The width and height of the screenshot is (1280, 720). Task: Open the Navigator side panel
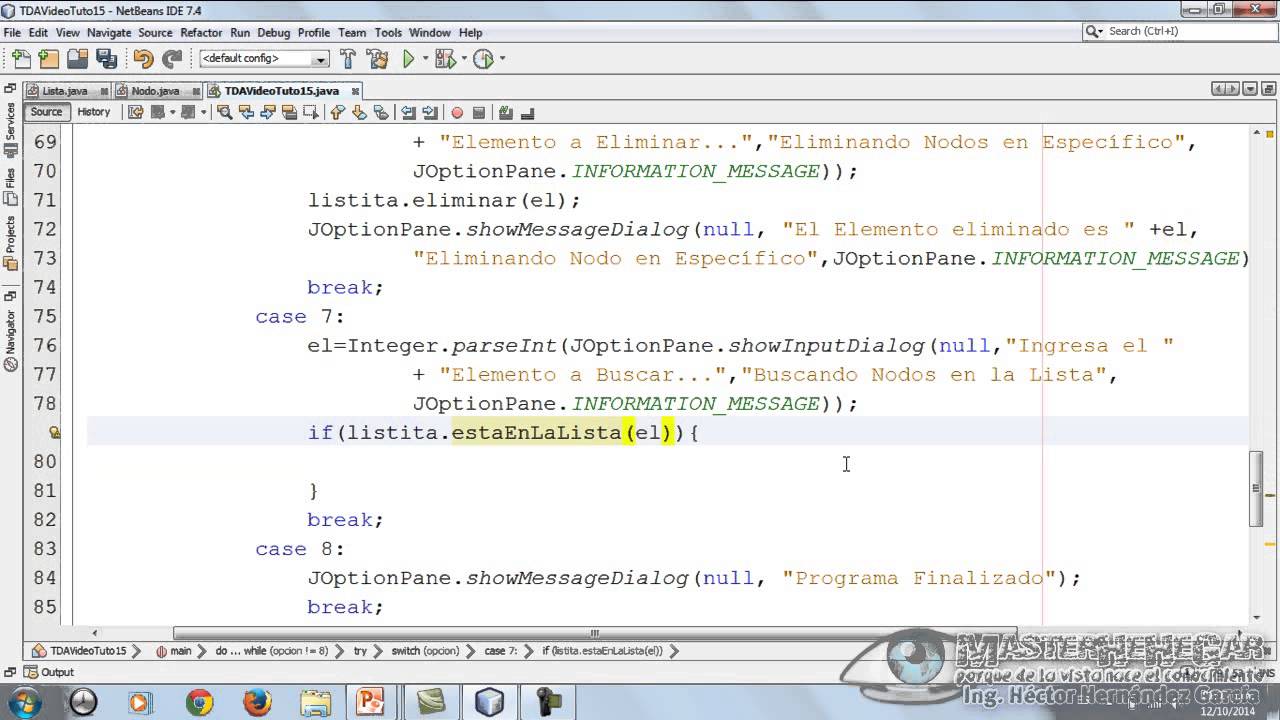click(x=10, y=340)
